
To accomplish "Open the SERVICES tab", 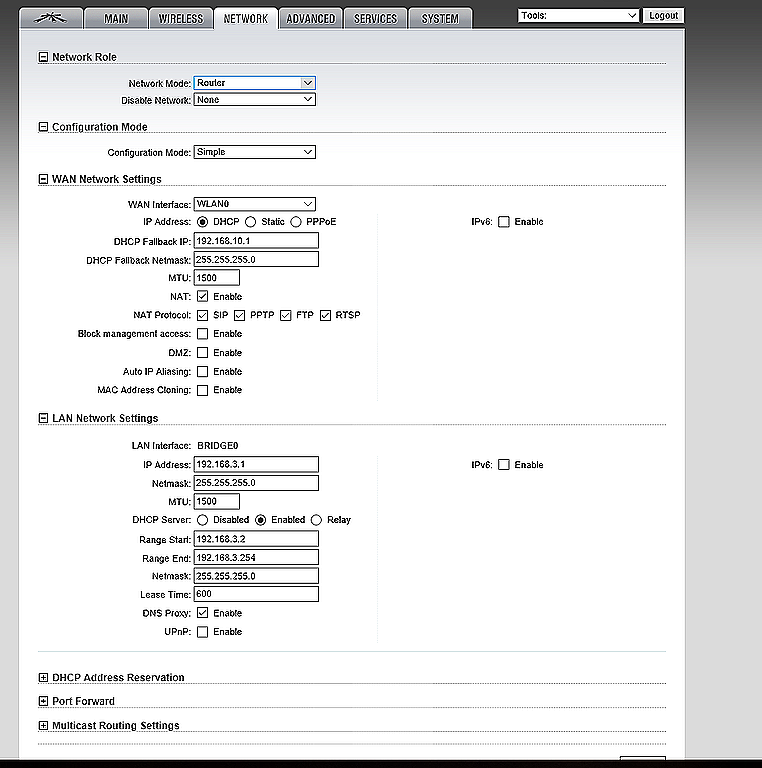I will (375, 18).
